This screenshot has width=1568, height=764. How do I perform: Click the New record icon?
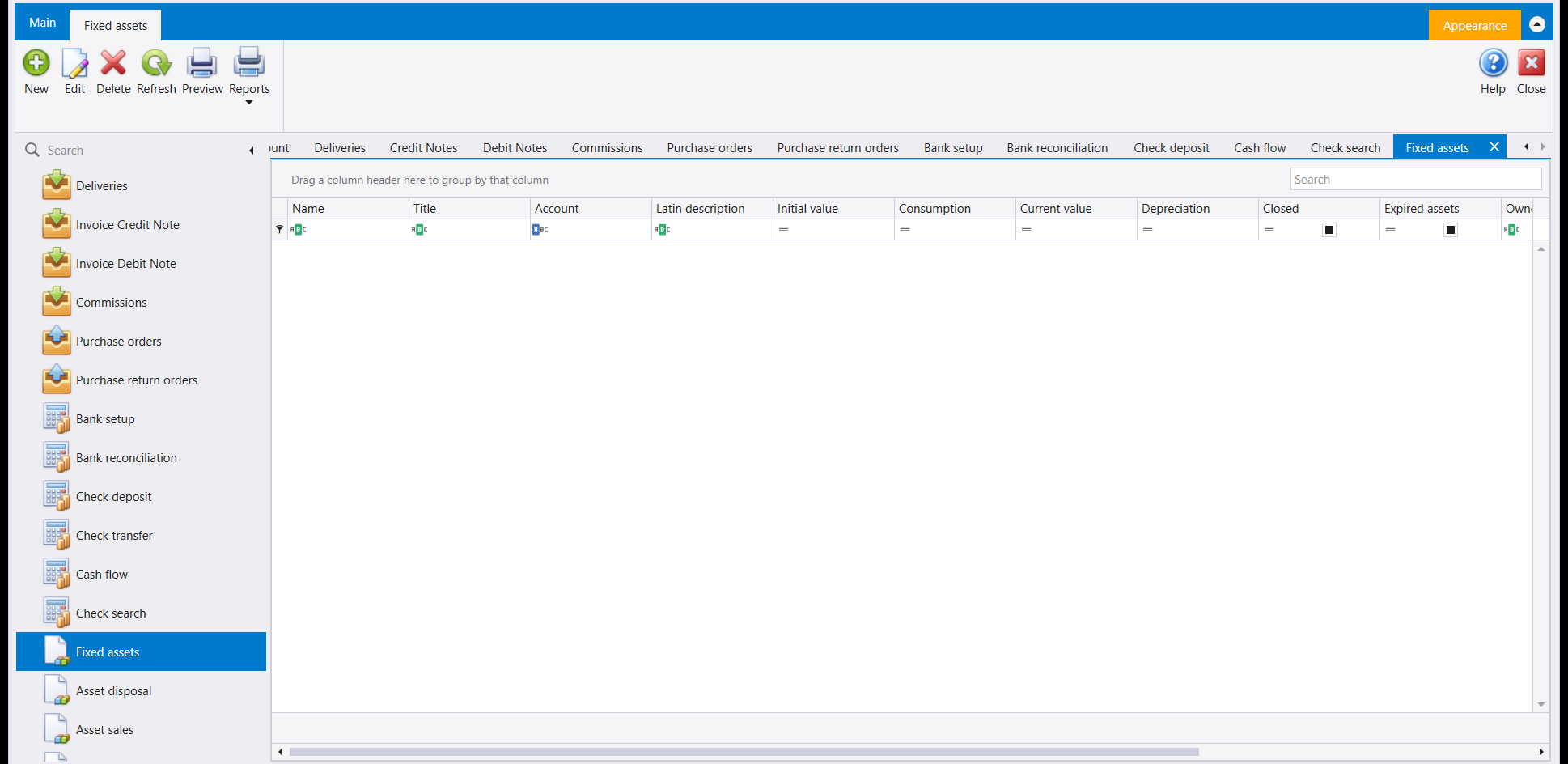36,63
